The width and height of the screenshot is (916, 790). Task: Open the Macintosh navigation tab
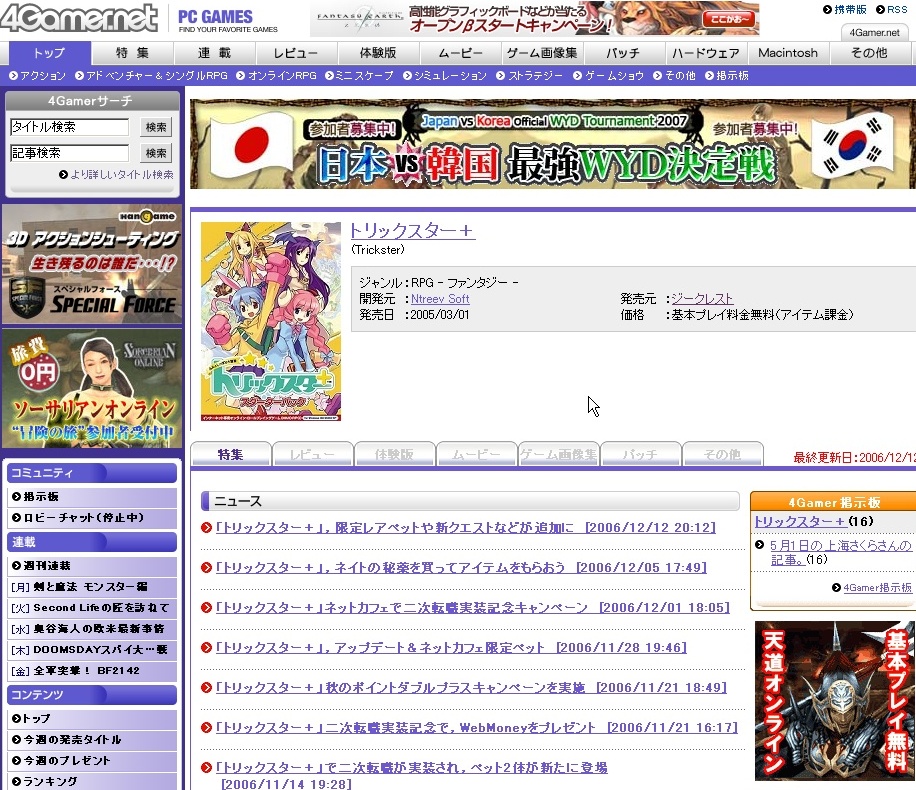pyautogui.click(x=788, y=53)
